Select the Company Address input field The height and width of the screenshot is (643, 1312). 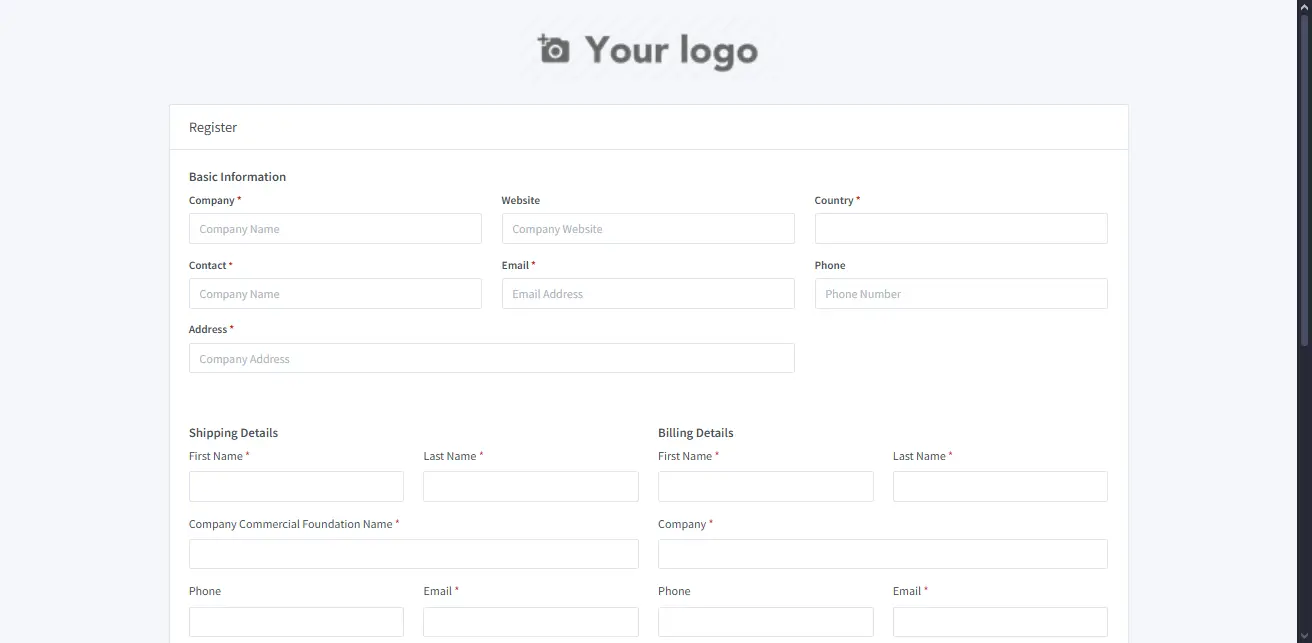(491, 358)
